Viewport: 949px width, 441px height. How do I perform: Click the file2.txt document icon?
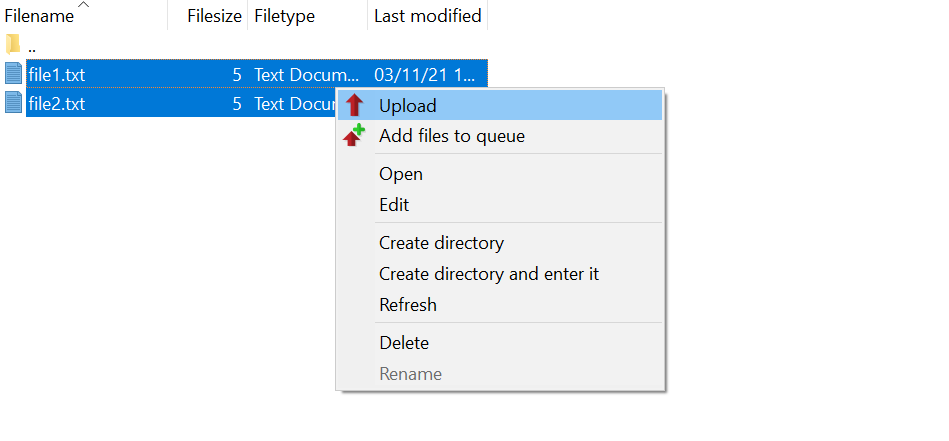pyautogui.click(x=13, y=102)
